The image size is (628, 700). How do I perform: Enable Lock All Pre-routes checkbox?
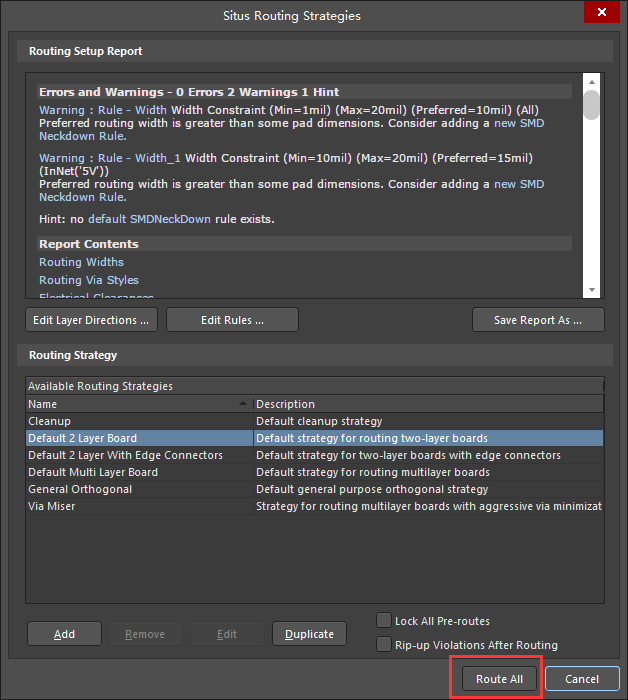pyautogui.click(x=384, y=620)
